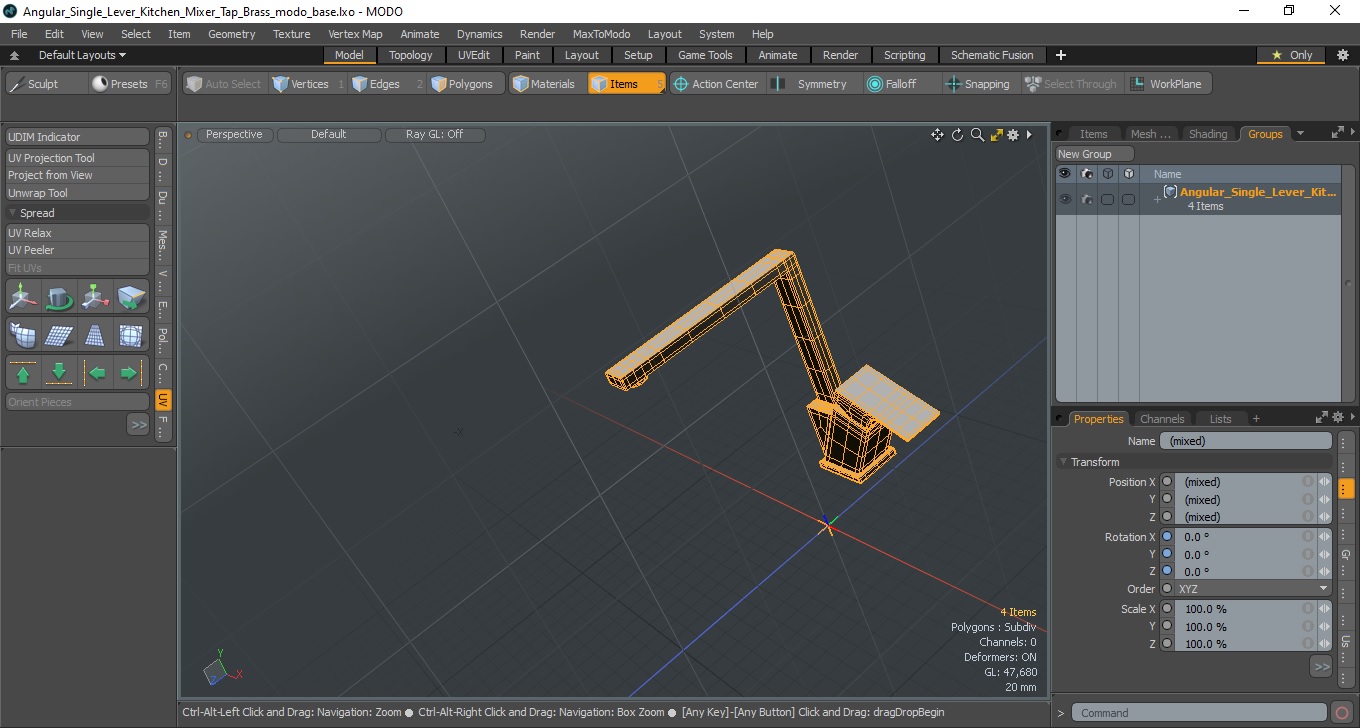Click the spherical UV grid icon

pyautogui.click(x=131, y=335)
